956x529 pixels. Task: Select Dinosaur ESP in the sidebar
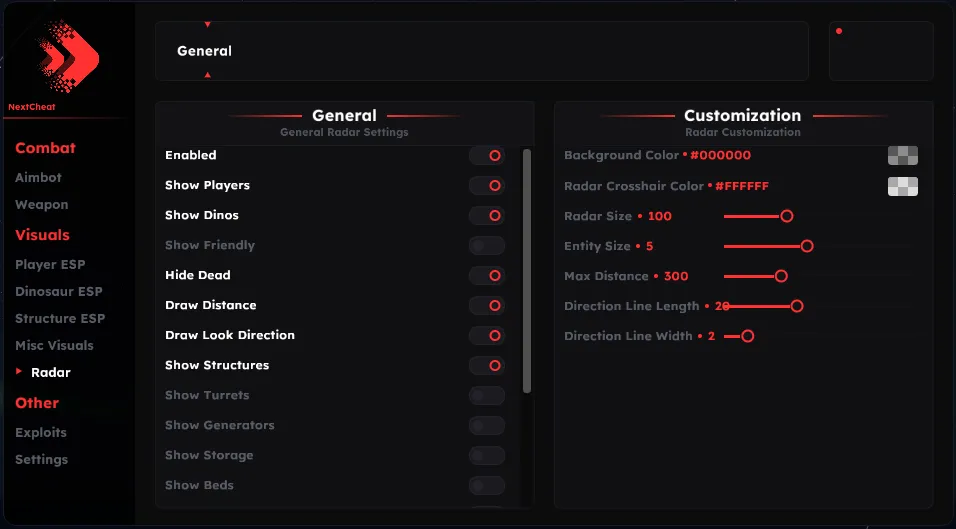pyautogui.click(x=59, y=291)
